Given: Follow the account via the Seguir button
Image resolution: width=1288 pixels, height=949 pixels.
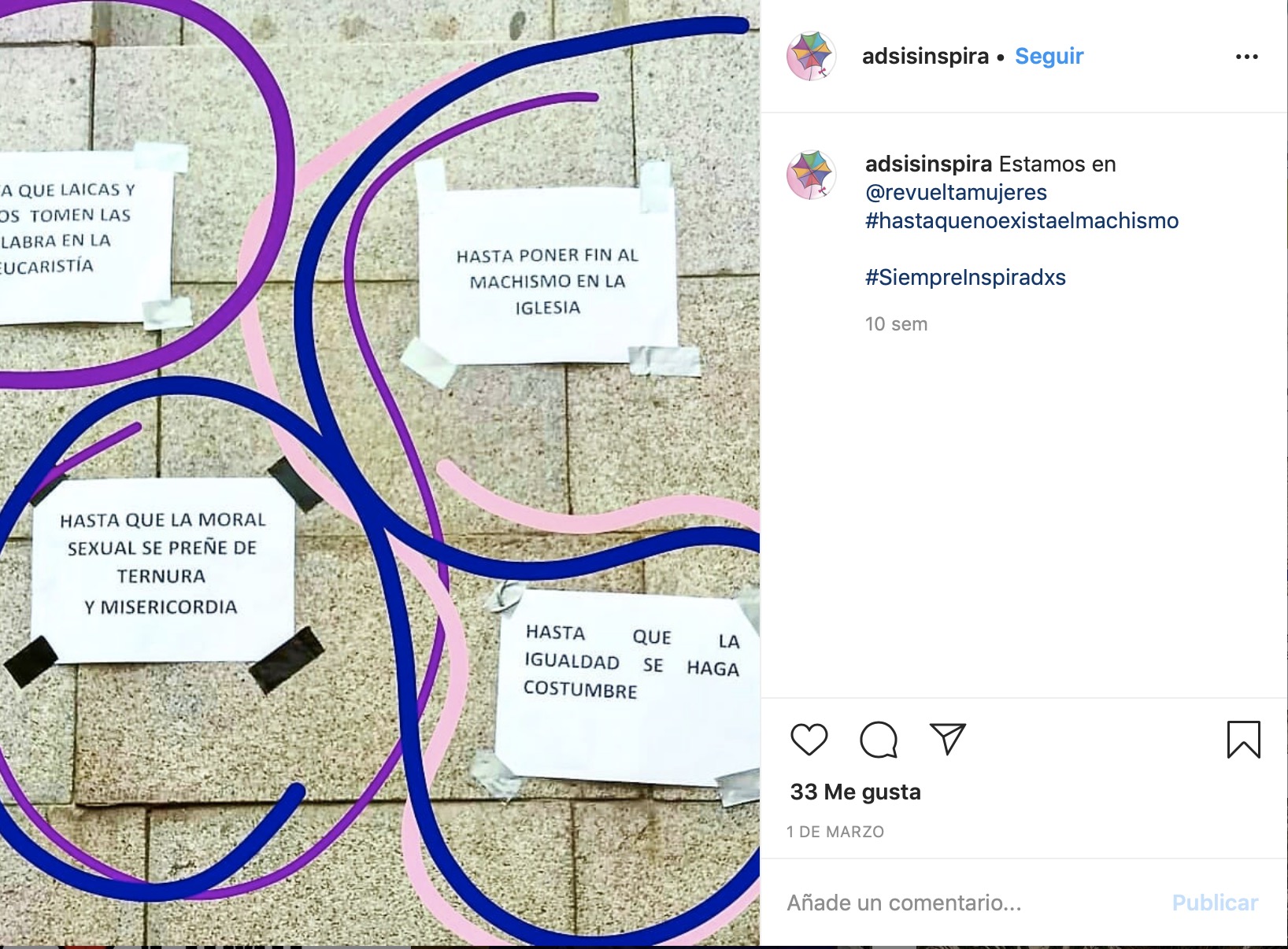Looking at the screenshot, I should (1049, 56).
